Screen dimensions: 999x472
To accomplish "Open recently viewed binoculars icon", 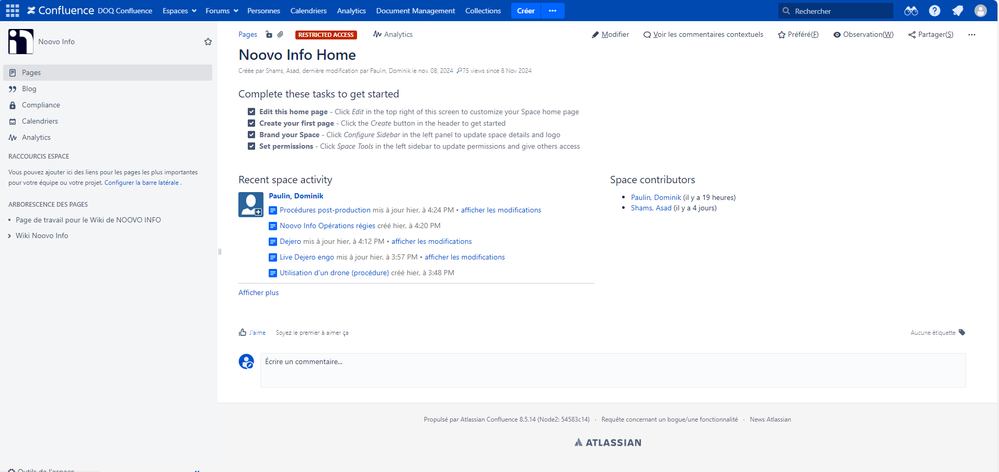I will [x=911, y=11].
